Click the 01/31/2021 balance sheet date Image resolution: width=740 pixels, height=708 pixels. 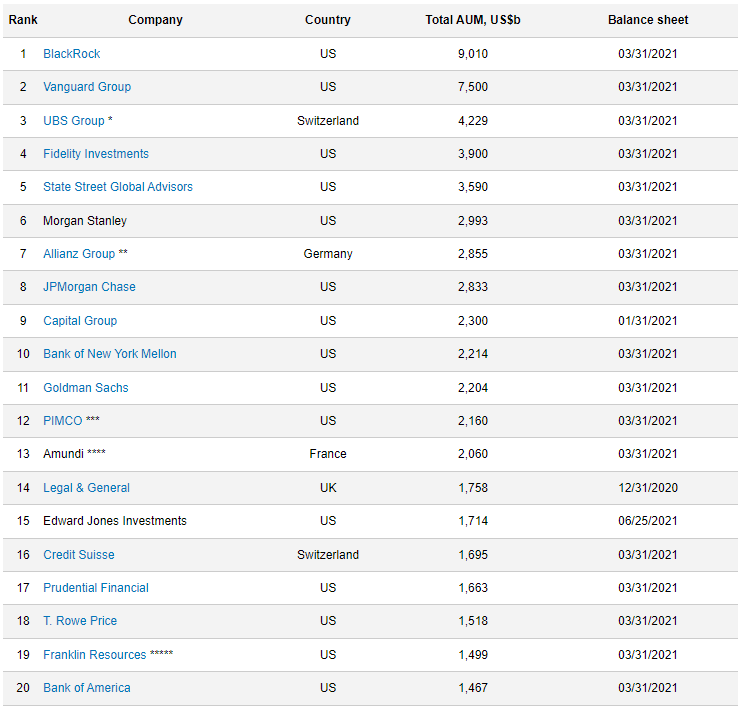(x=648, y=321)
